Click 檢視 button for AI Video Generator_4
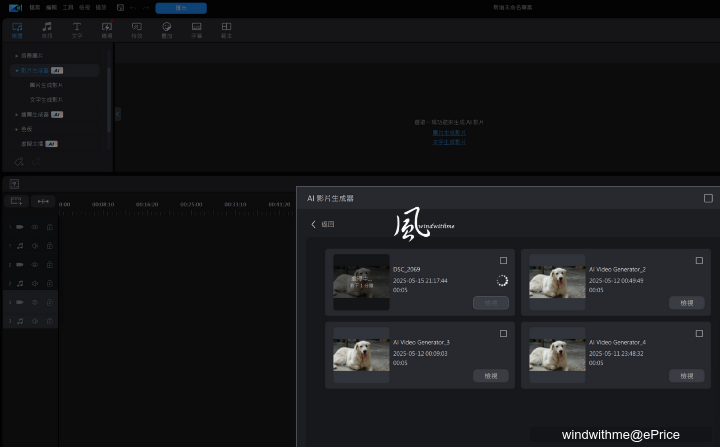720x447 pixels. click(686, 376)
